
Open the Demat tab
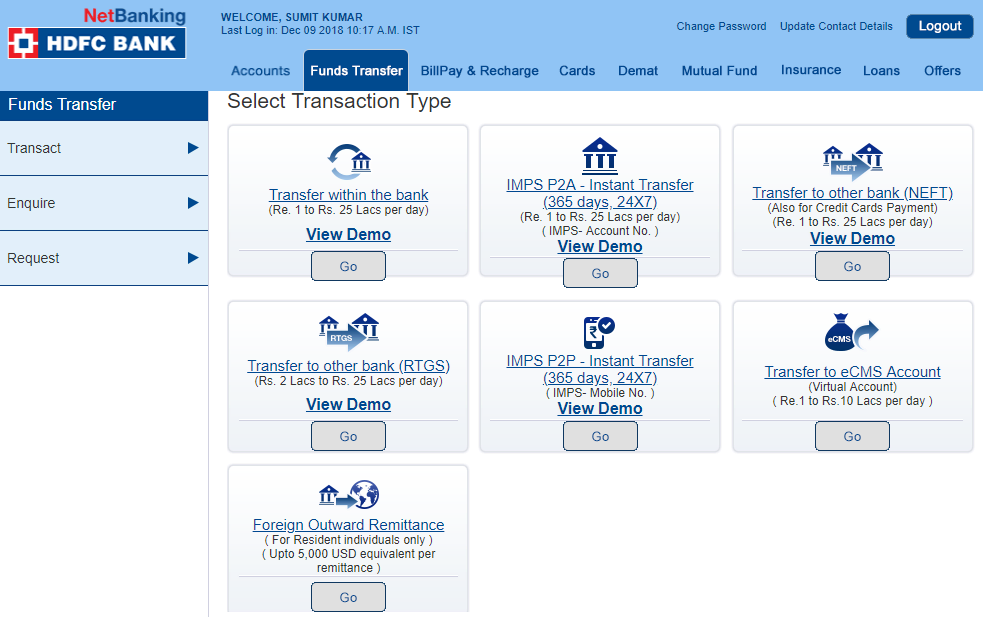638,71
